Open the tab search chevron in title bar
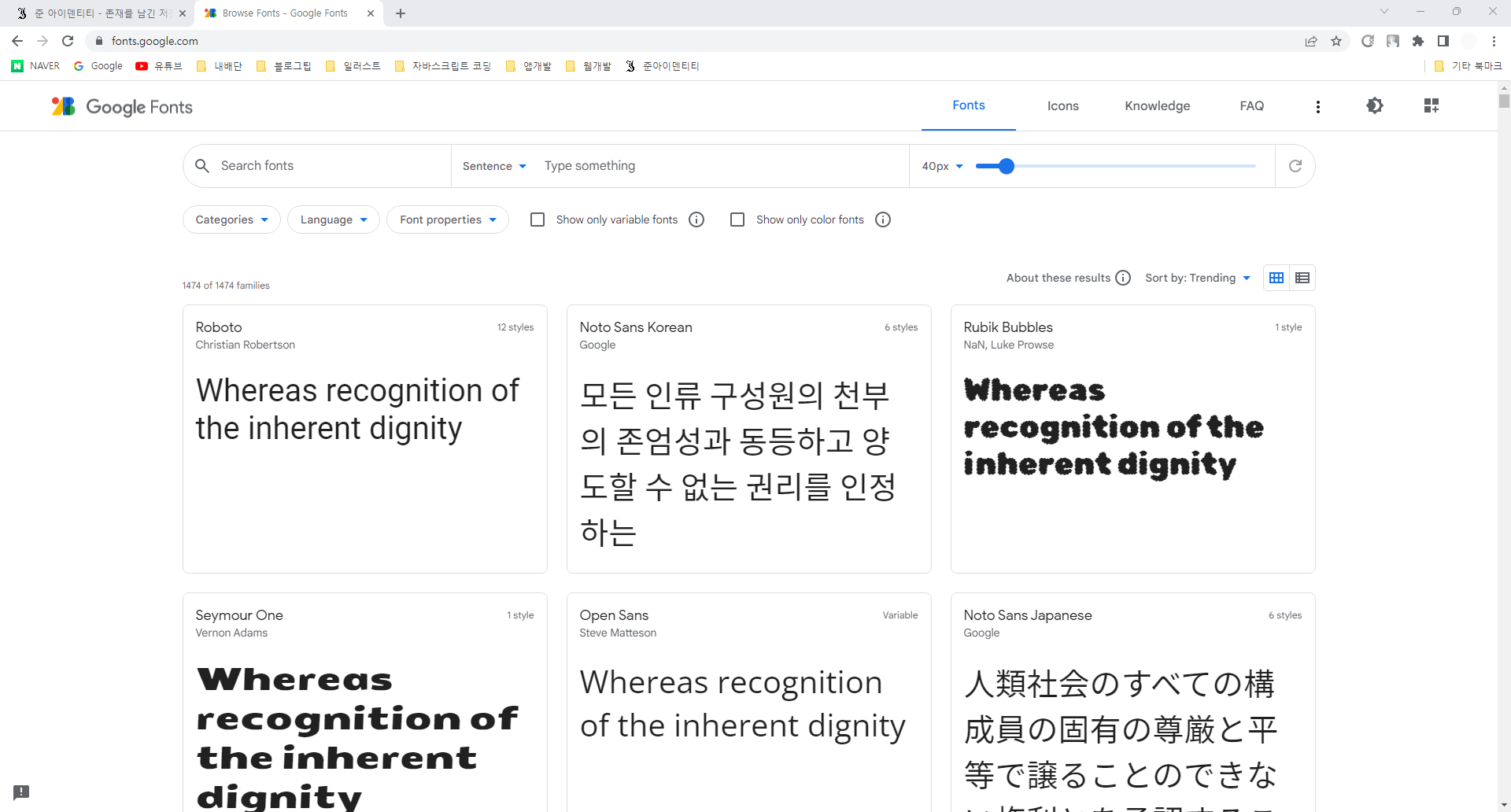The height and width of the screenshot is (812, 1511). [x=1384, y=12]
